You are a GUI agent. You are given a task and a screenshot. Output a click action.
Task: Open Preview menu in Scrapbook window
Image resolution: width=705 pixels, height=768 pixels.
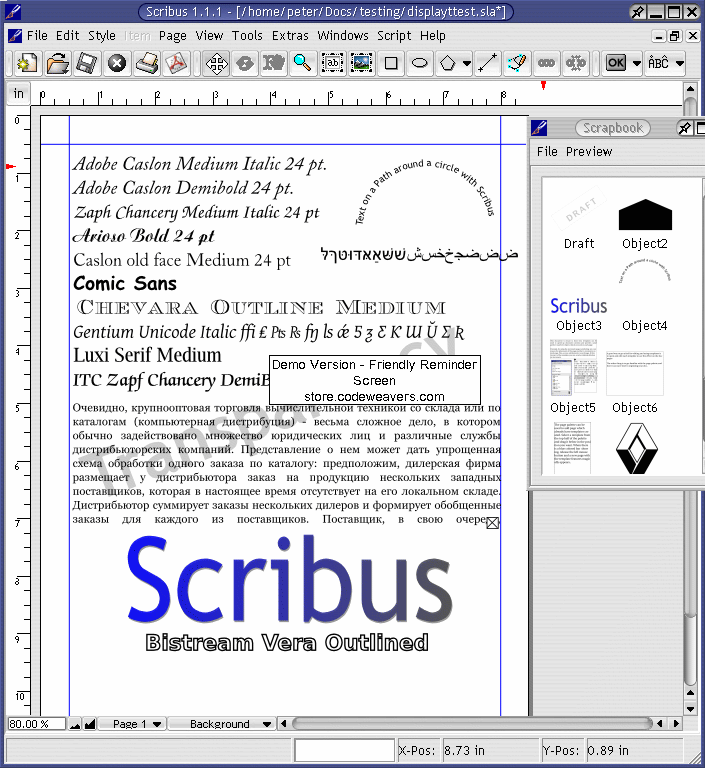click(x=589, y=152)
